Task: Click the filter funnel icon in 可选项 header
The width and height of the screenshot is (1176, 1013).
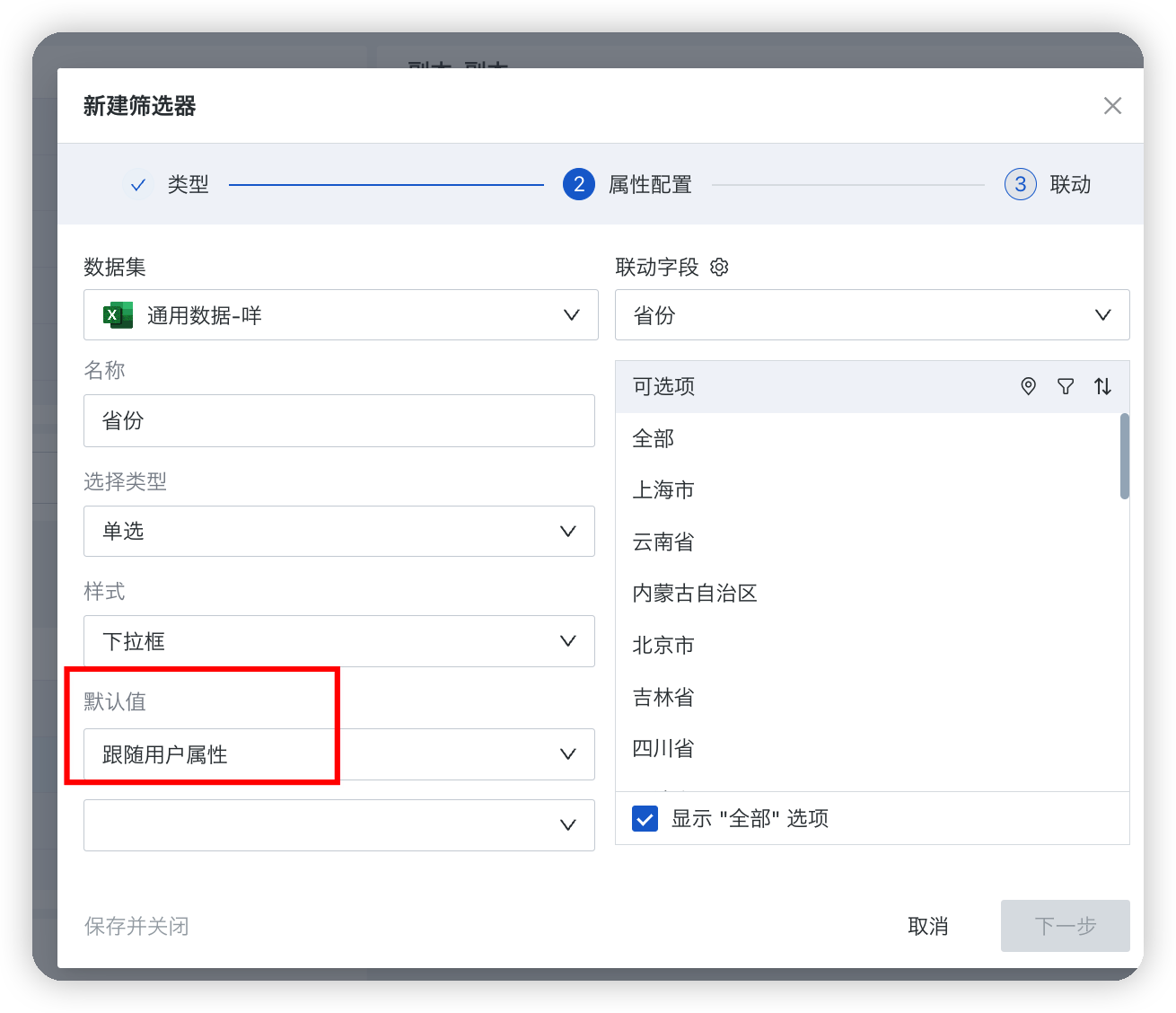Action: coord(1066,386)
